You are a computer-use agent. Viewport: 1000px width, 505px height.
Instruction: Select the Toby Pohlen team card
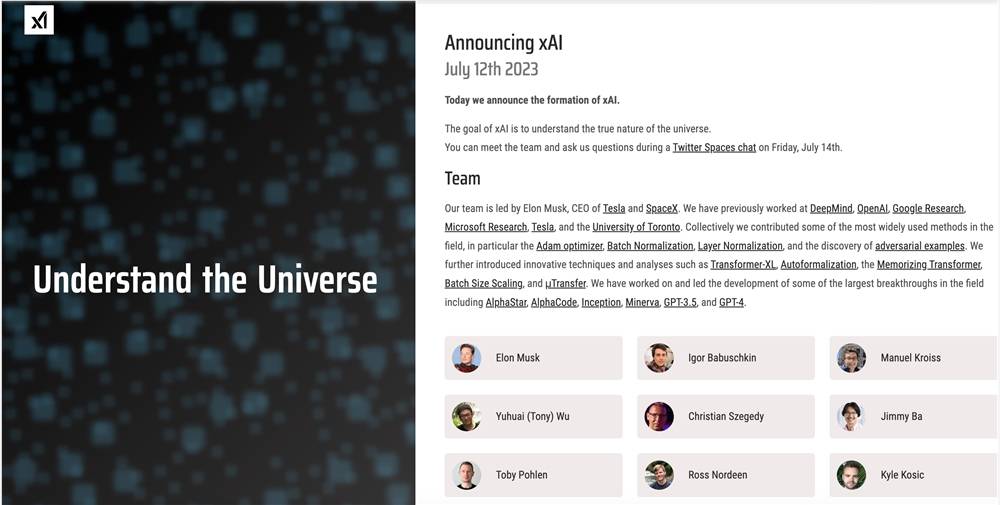pyautogui.click(x=533, y=475)
